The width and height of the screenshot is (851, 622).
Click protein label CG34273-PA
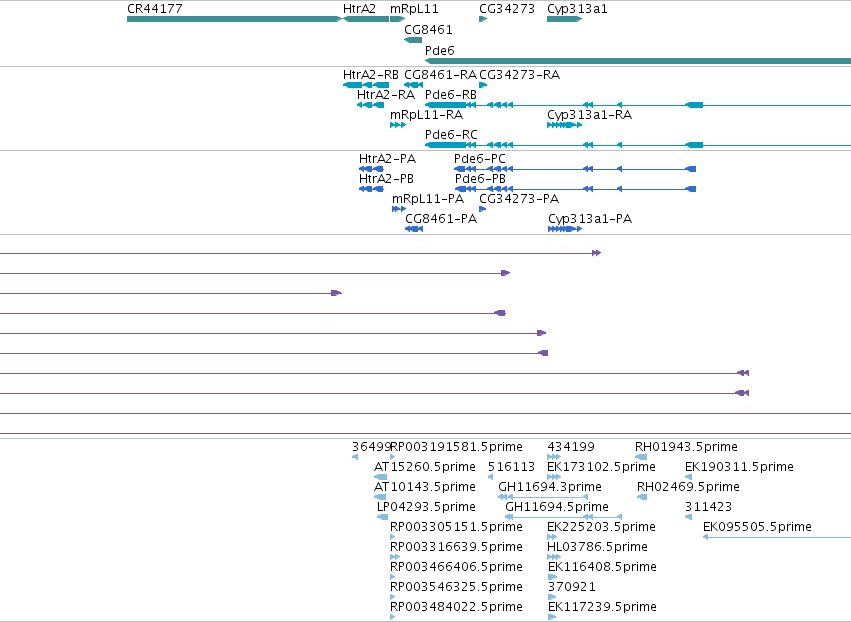(519, 199)
